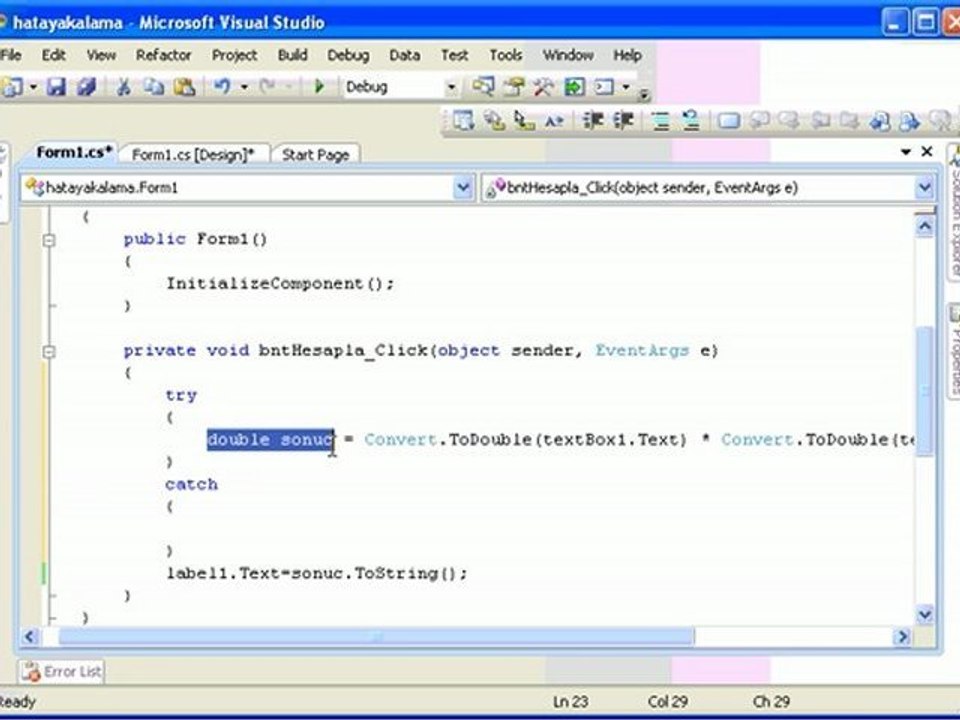This screenshot has height=720, width=960.
Task: Collapse the bntHesapla_Click method outline
Action: coord(49,351)
